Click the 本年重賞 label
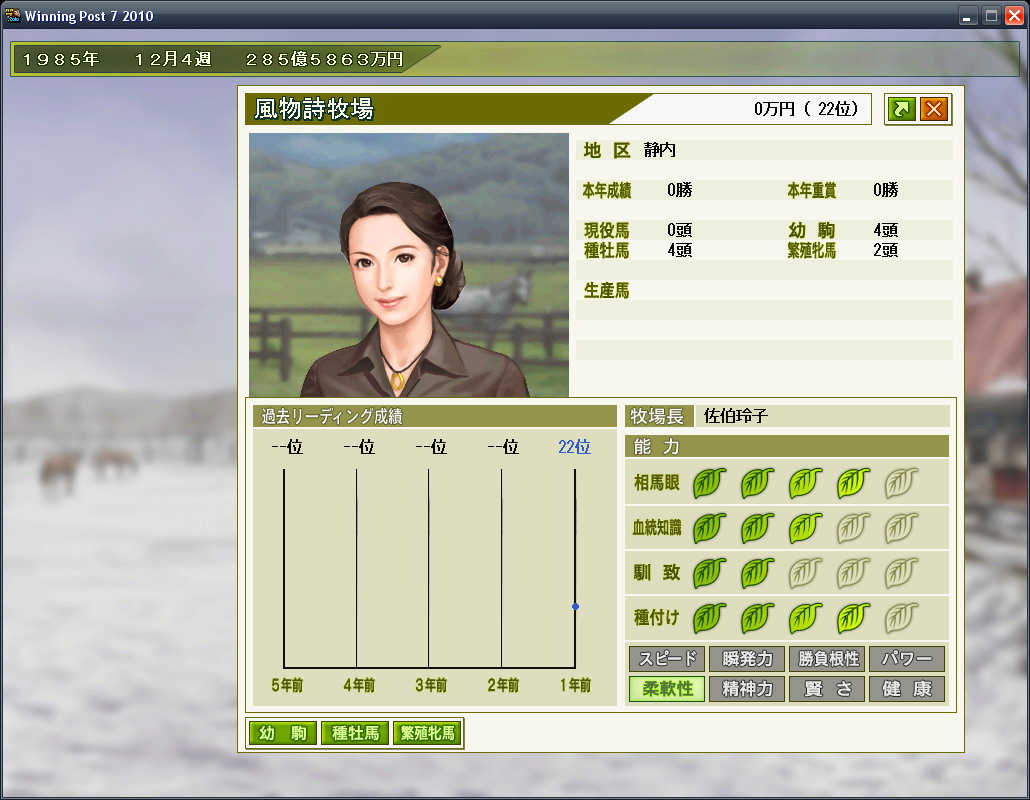The height and width of the screenshot is (800, 1030). tap(811, 190)
